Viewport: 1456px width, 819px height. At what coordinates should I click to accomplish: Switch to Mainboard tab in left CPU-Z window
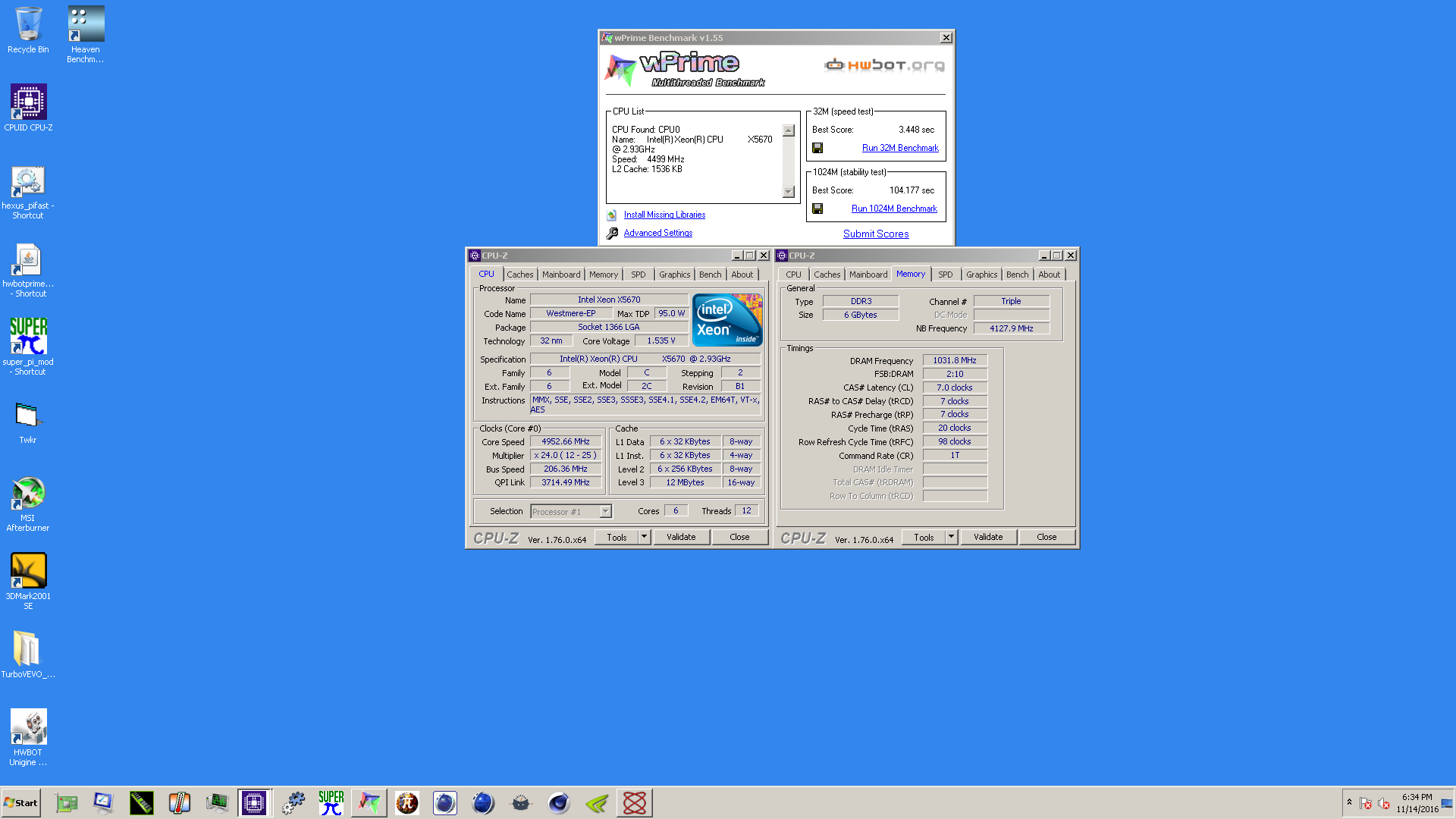point(561,275)
